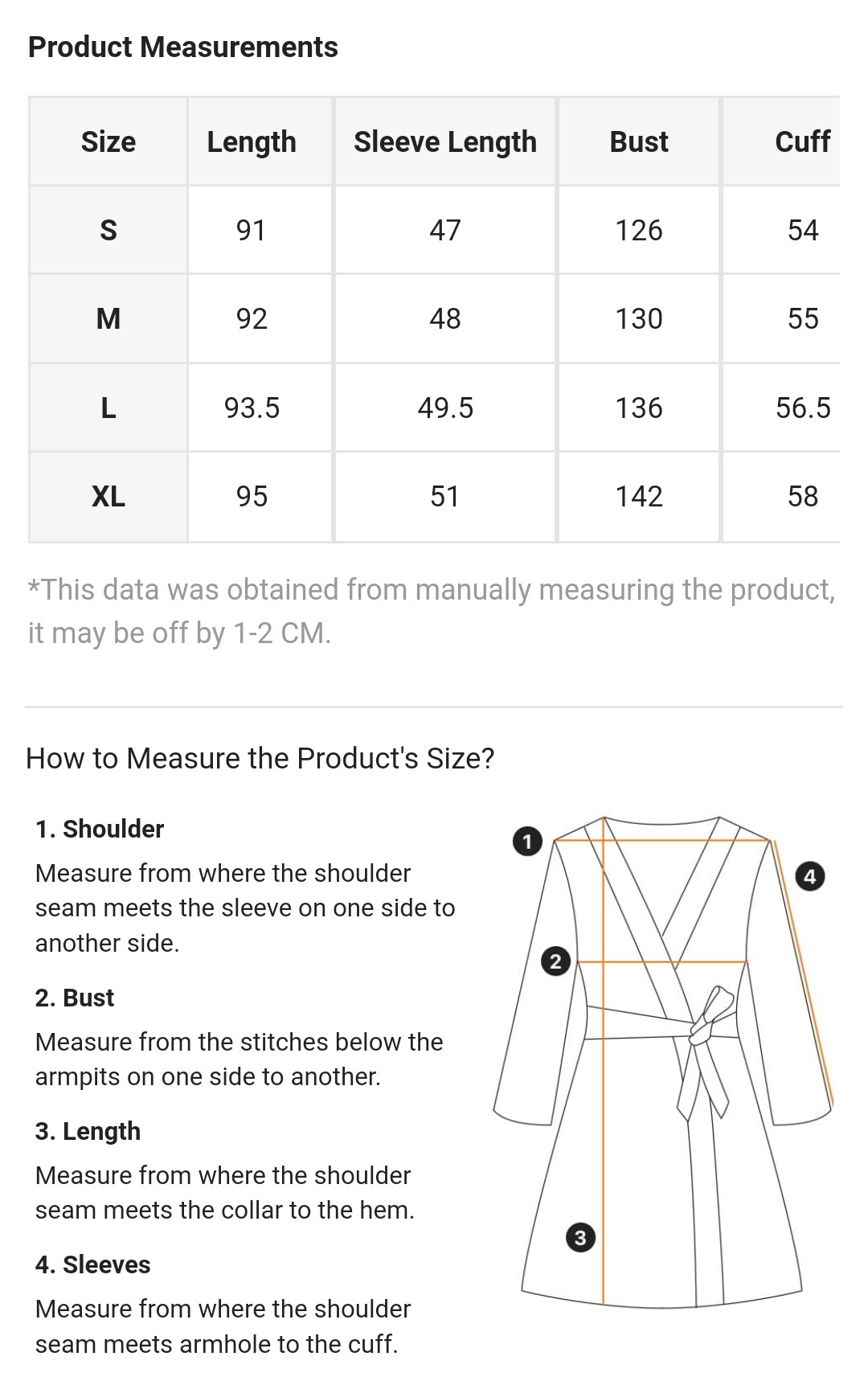
Task: Click the S size row label
Action: [108, 231]
